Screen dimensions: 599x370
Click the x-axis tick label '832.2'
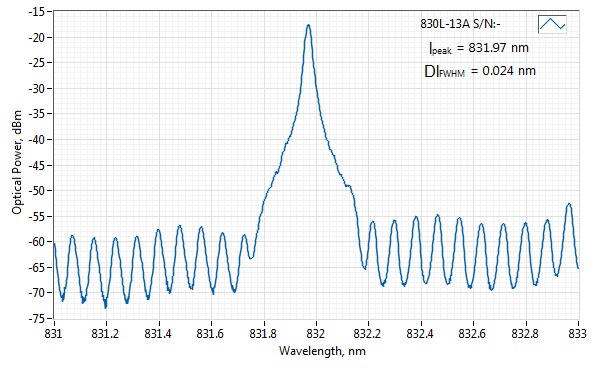coord(367,334)
